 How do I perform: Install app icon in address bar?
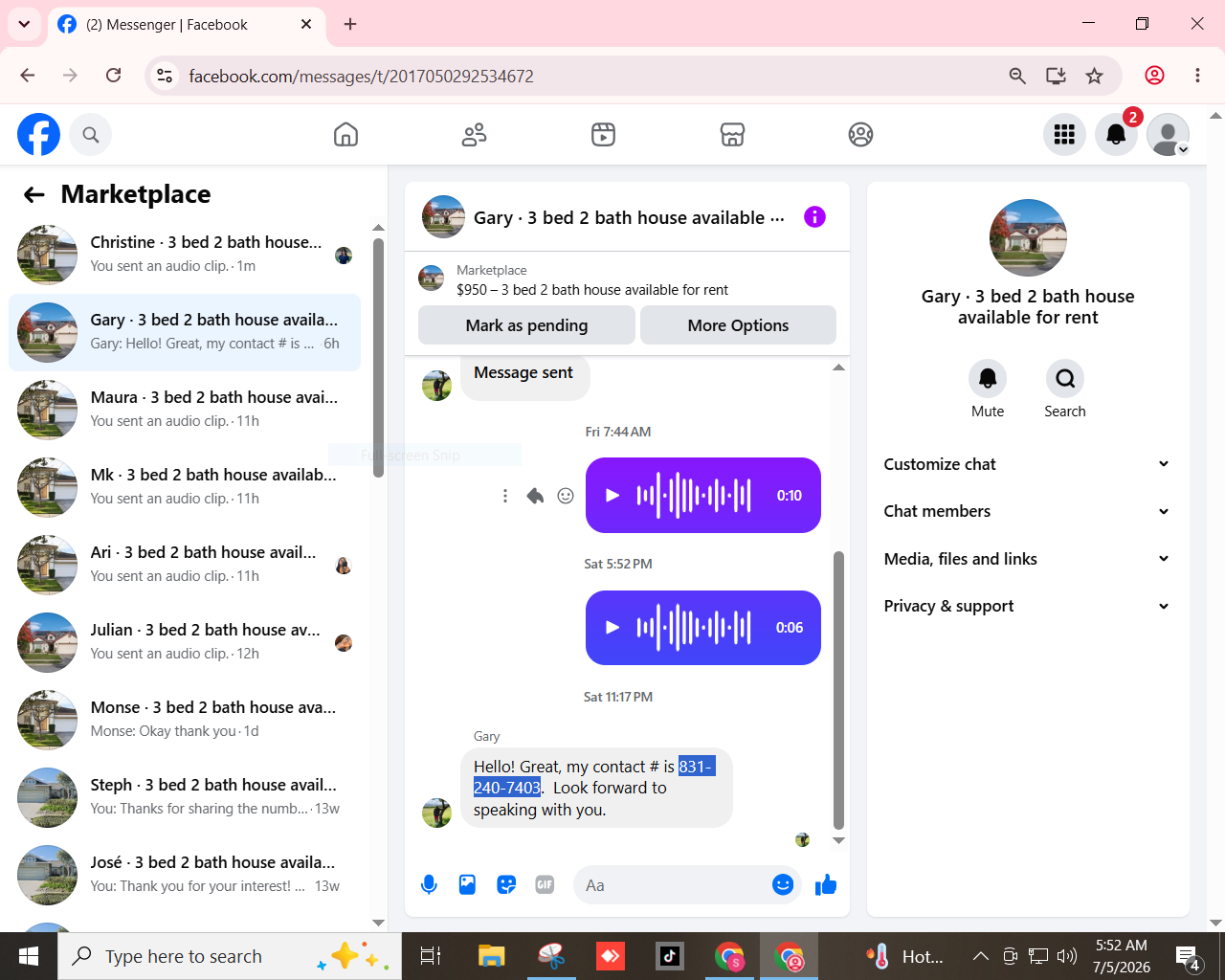[x=1056, y=76]
